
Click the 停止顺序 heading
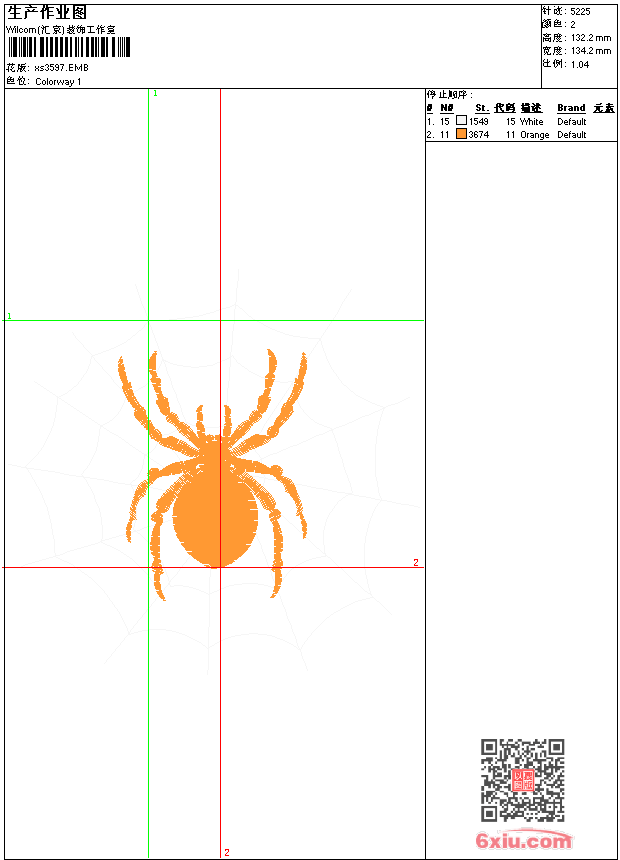pyautogui.click(x=449, y=95)
